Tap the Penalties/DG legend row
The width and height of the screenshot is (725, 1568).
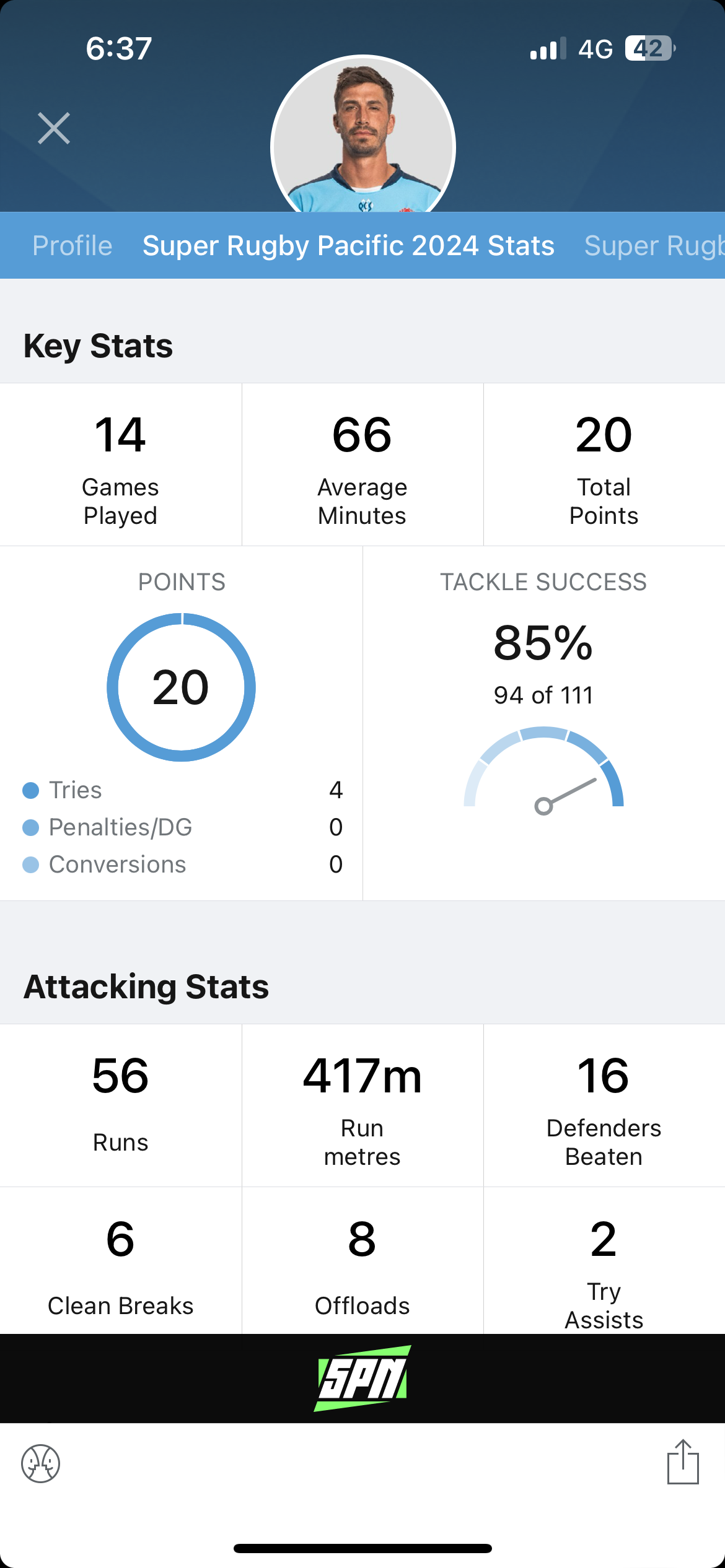coord(182,827)
